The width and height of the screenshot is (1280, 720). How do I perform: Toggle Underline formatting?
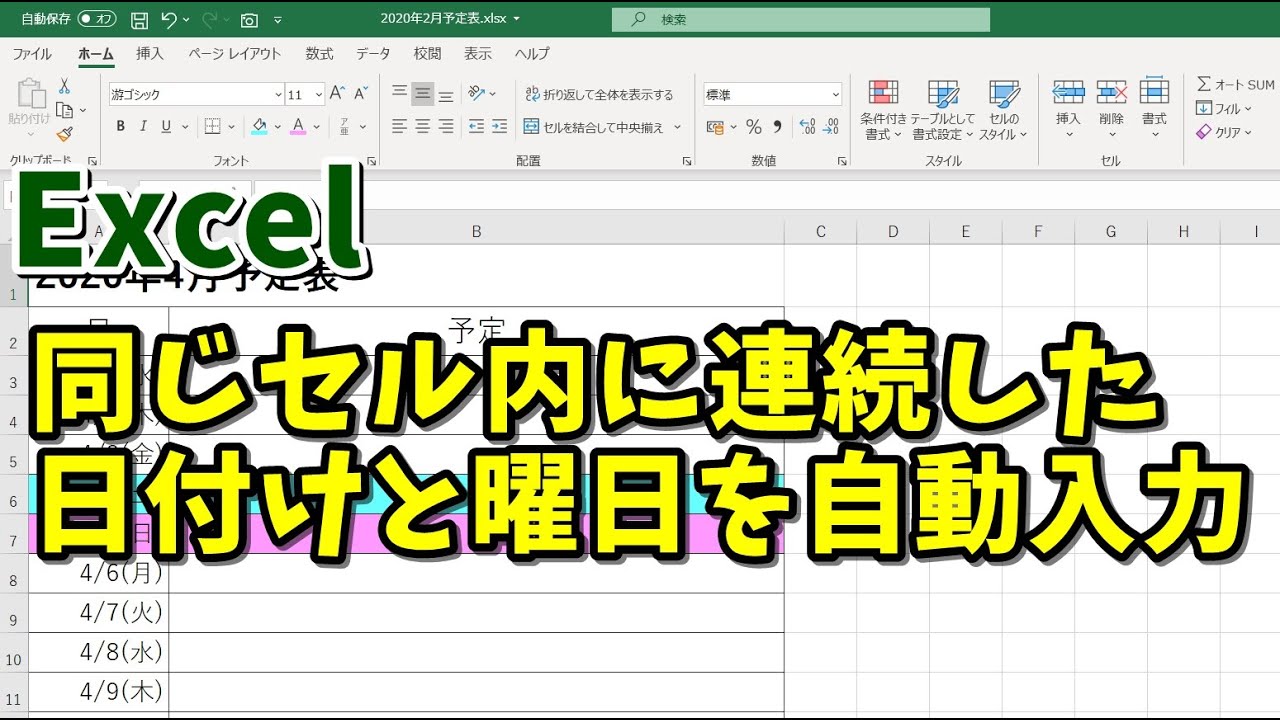[x=166, y=126]
